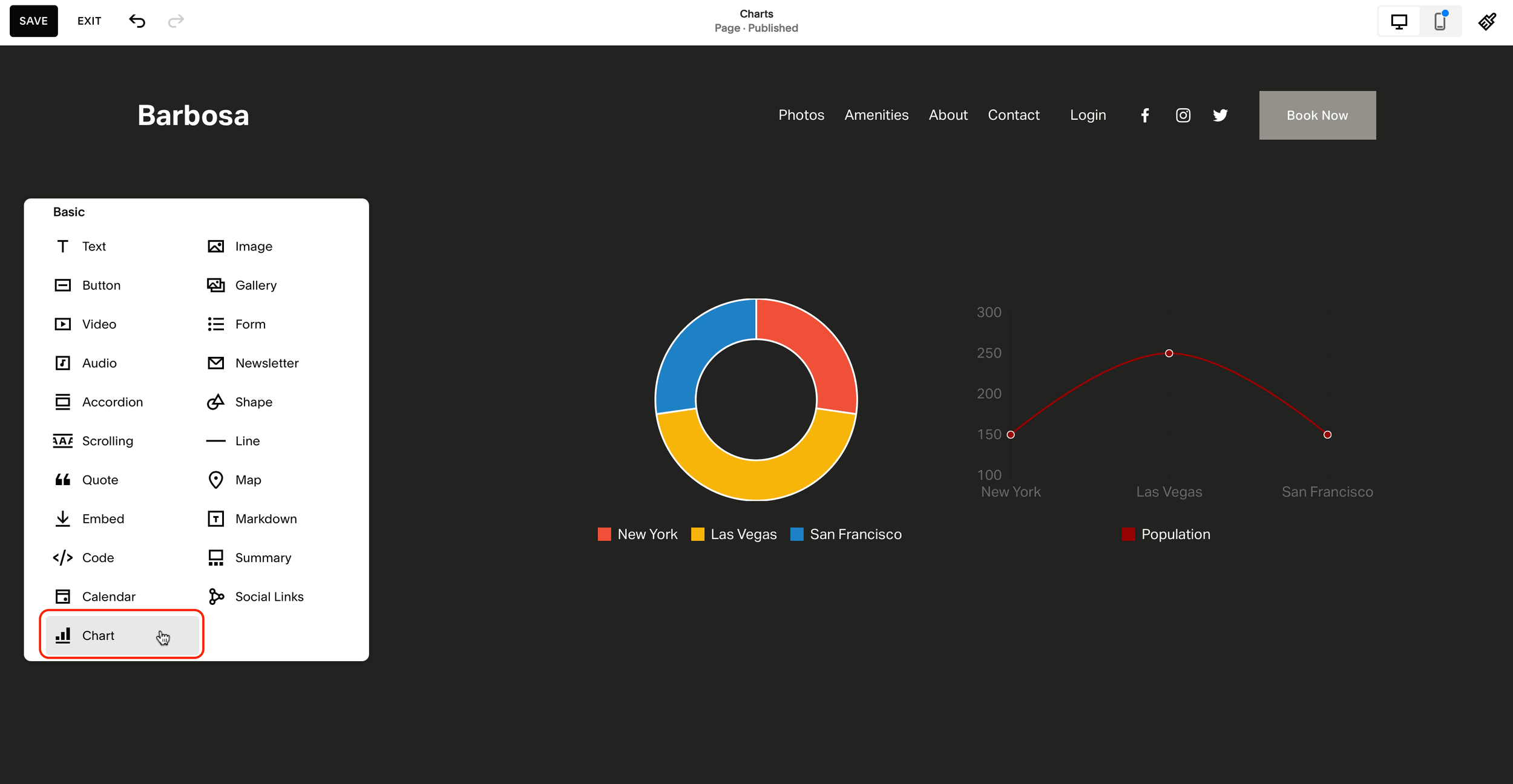
Task: Open the Facebook social icon
Action: click(x=1144, y=115)
